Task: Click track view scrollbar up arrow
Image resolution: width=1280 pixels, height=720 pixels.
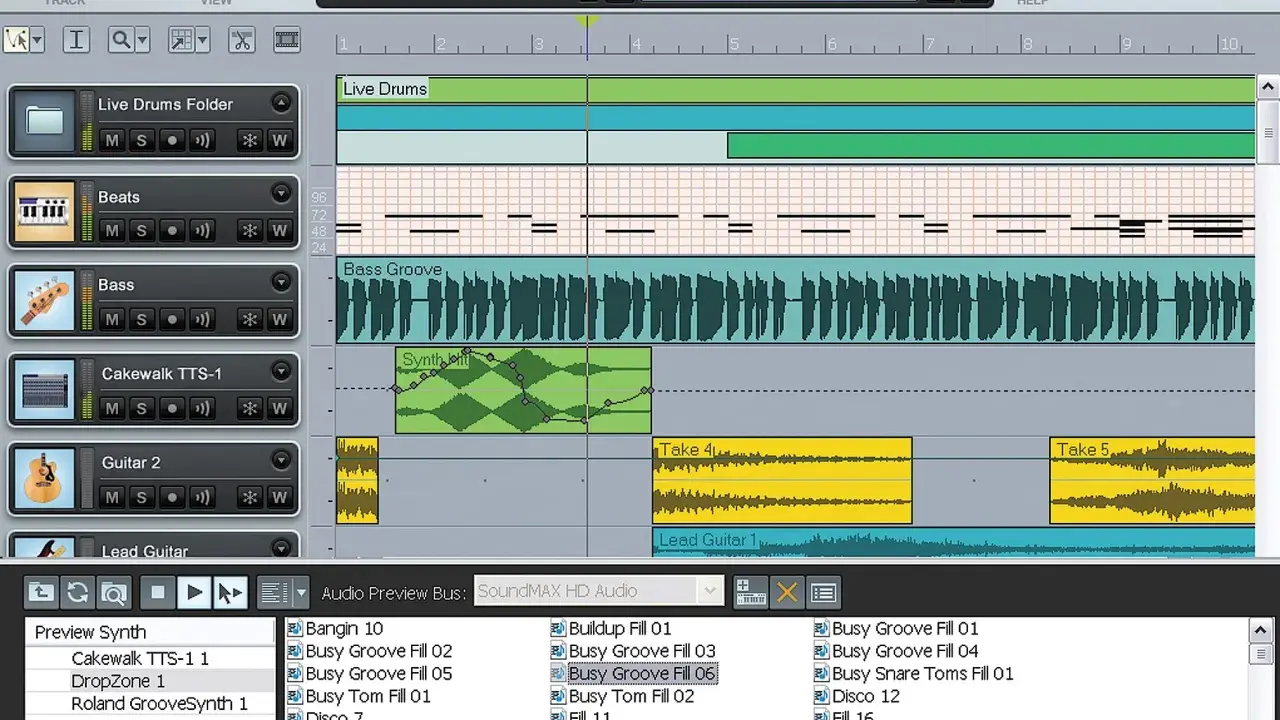Action: coord(1267,87)
